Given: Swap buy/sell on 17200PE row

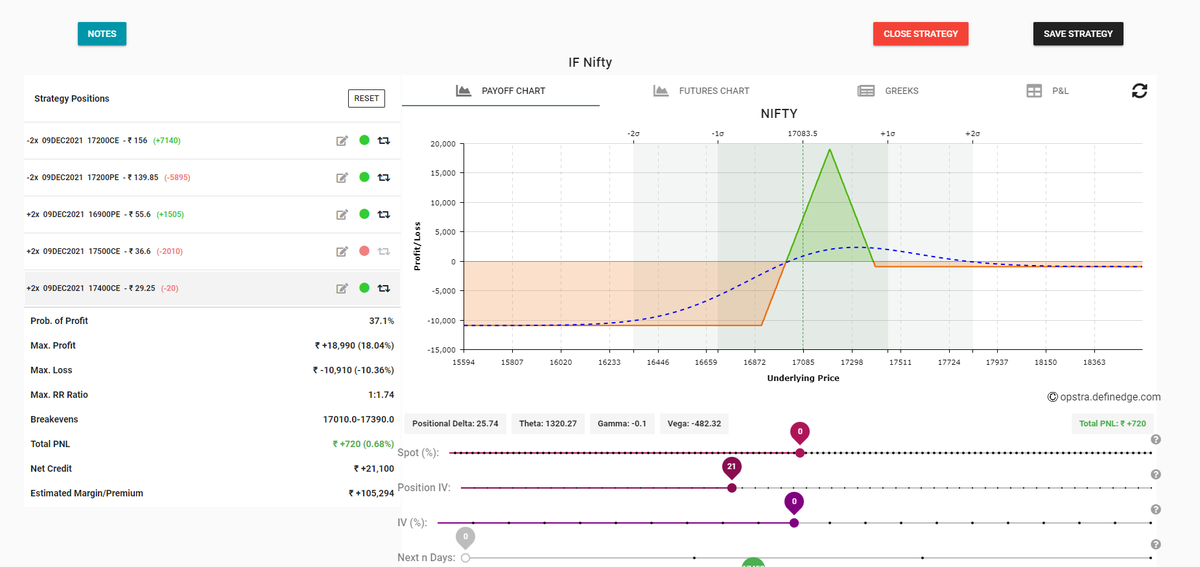Looking at the screenshot, I should click(383, 177).
